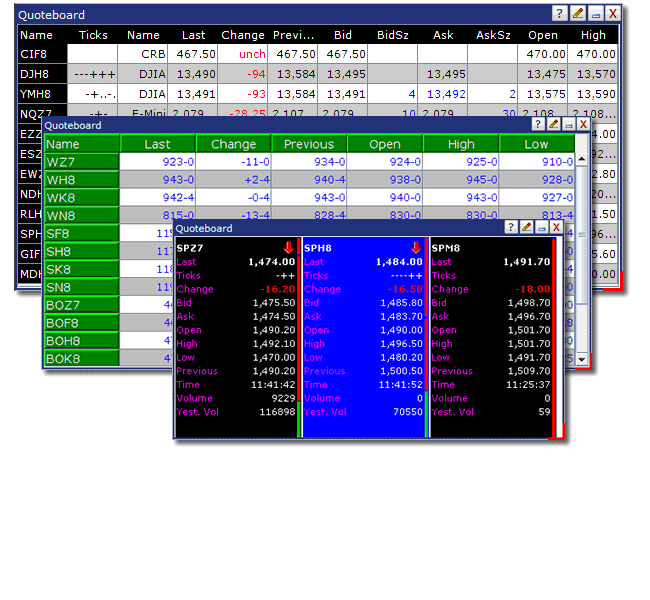The image size is (650, 600).
Task: Click the Low header in green Quoteboard
Action: point(536,144)
